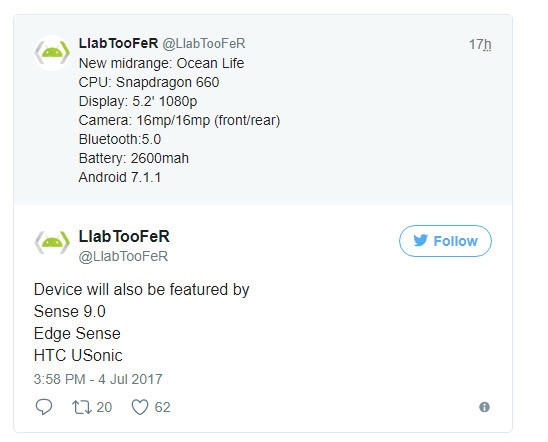The width and height of the screenshot is (548, 442).
Task: Click @LlabTooFeR handle in quoted tweet
Action: pyautogui.click(x=204, y=44)
